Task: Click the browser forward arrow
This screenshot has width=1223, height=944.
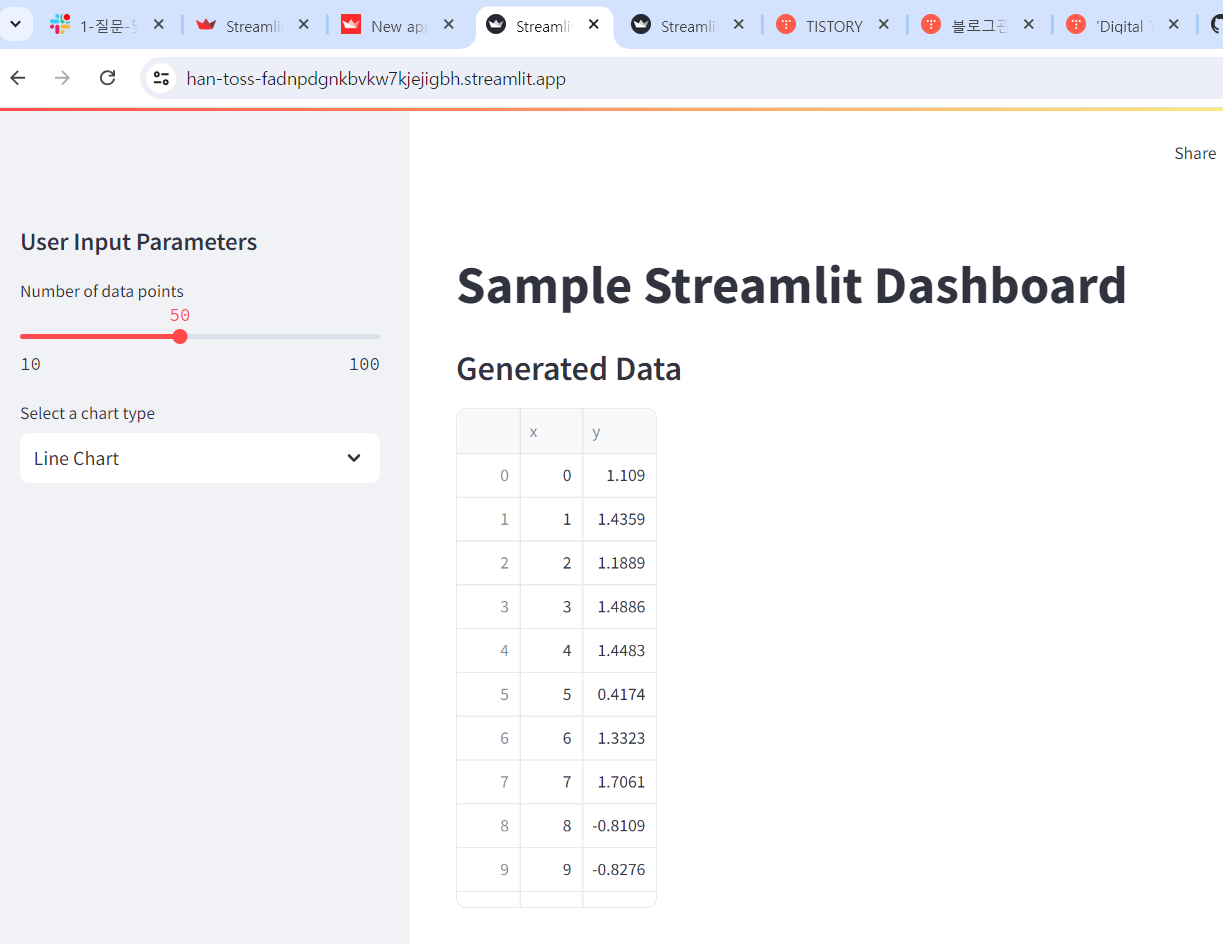Action: tap(62, 78)
